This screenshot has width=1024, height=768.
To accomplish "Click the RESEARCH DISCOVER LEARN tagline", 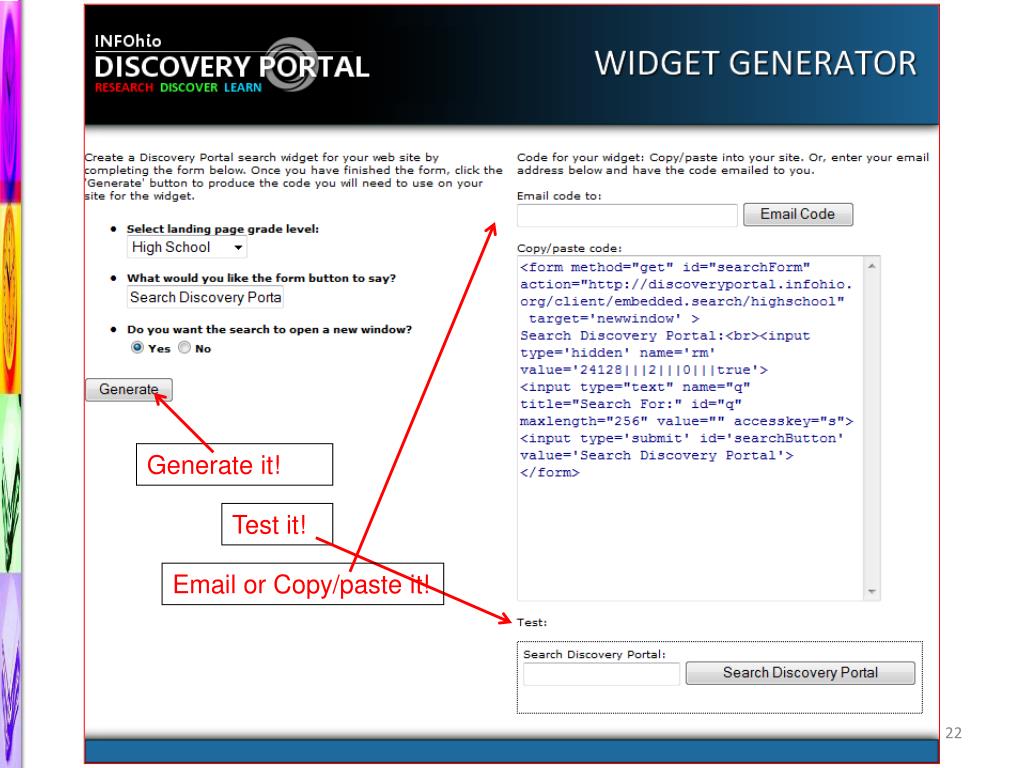I will [x=178, y=88].
